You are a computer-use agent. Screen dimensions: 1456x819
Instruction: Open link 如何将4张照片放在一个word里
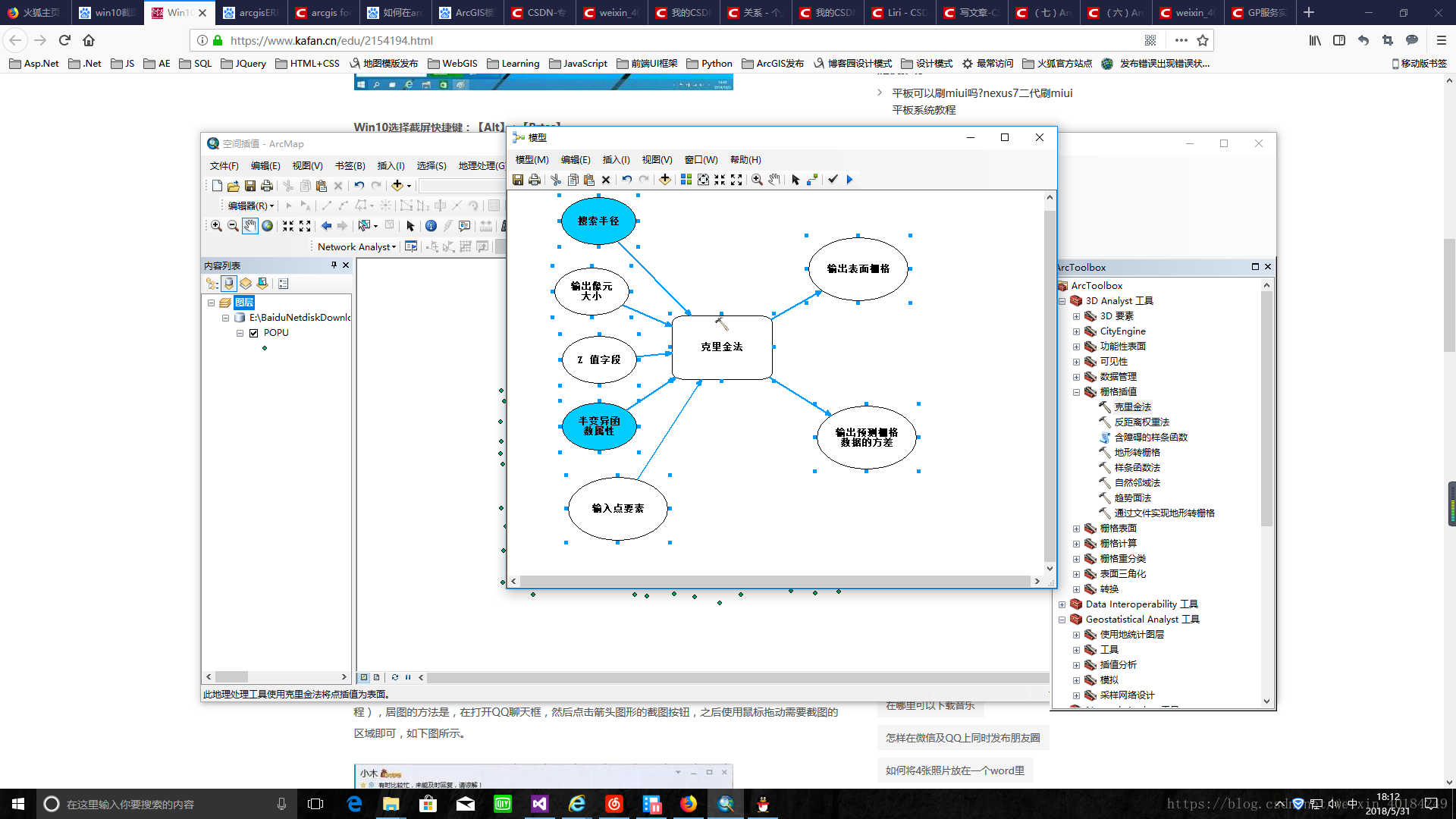[955, 770]
